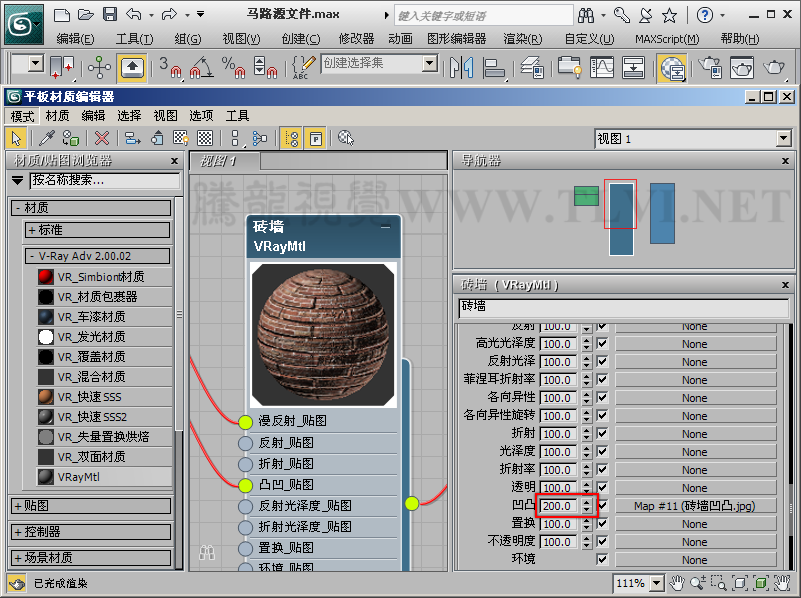Click the Save file icon in title bar

[110, 15]
